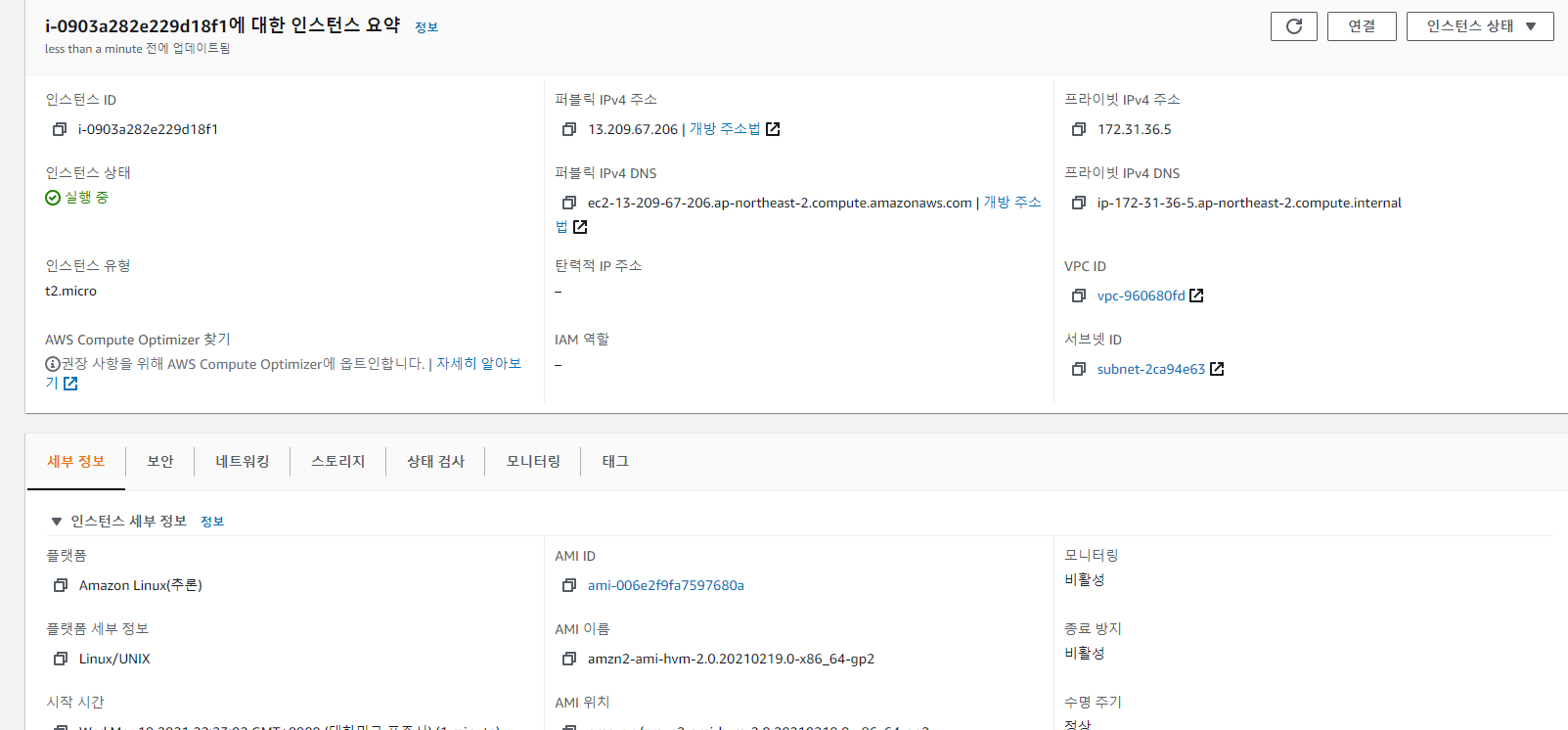This screenshot has width=1568, height=730.
Task: Copy the subnet ID subnet-2ca94e63
Action: pos(1079,369)
